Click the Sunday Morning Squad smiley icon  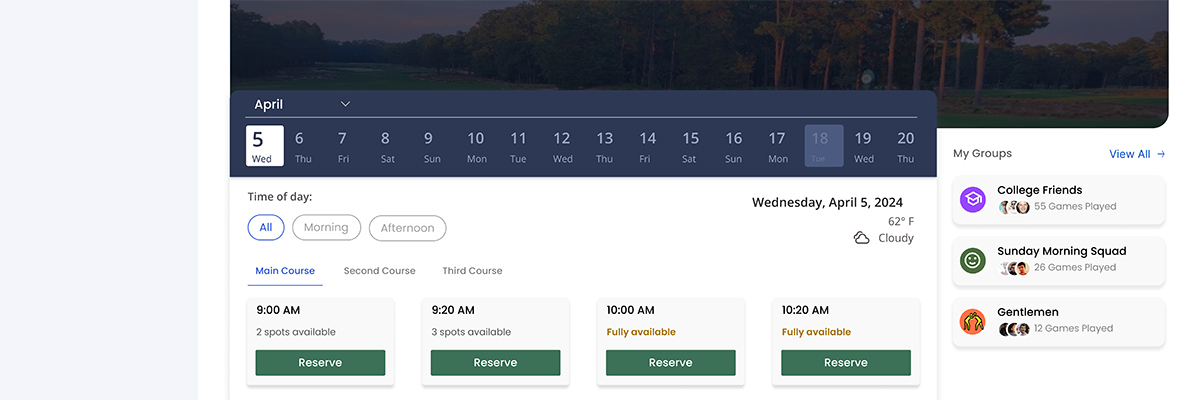973,261
